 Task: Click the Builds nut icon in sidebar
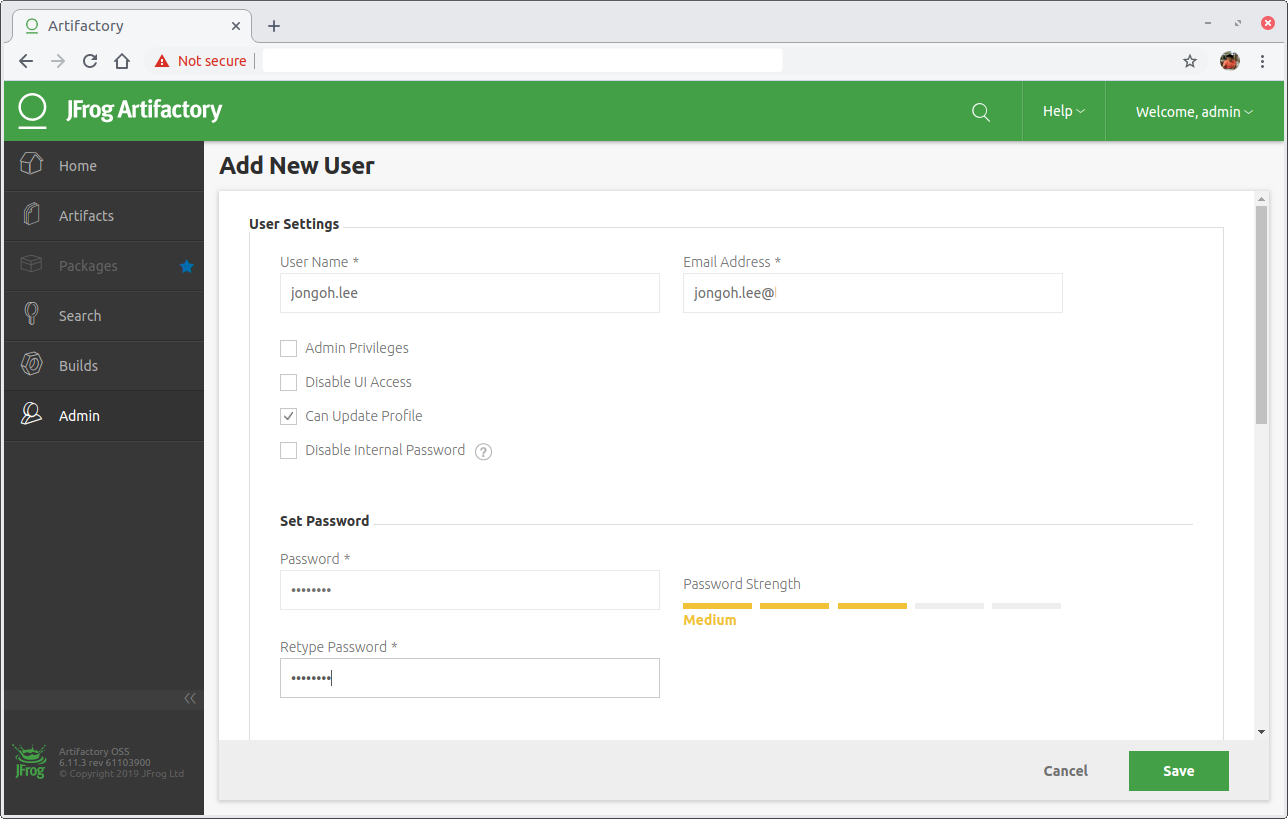tap(32, 365)
